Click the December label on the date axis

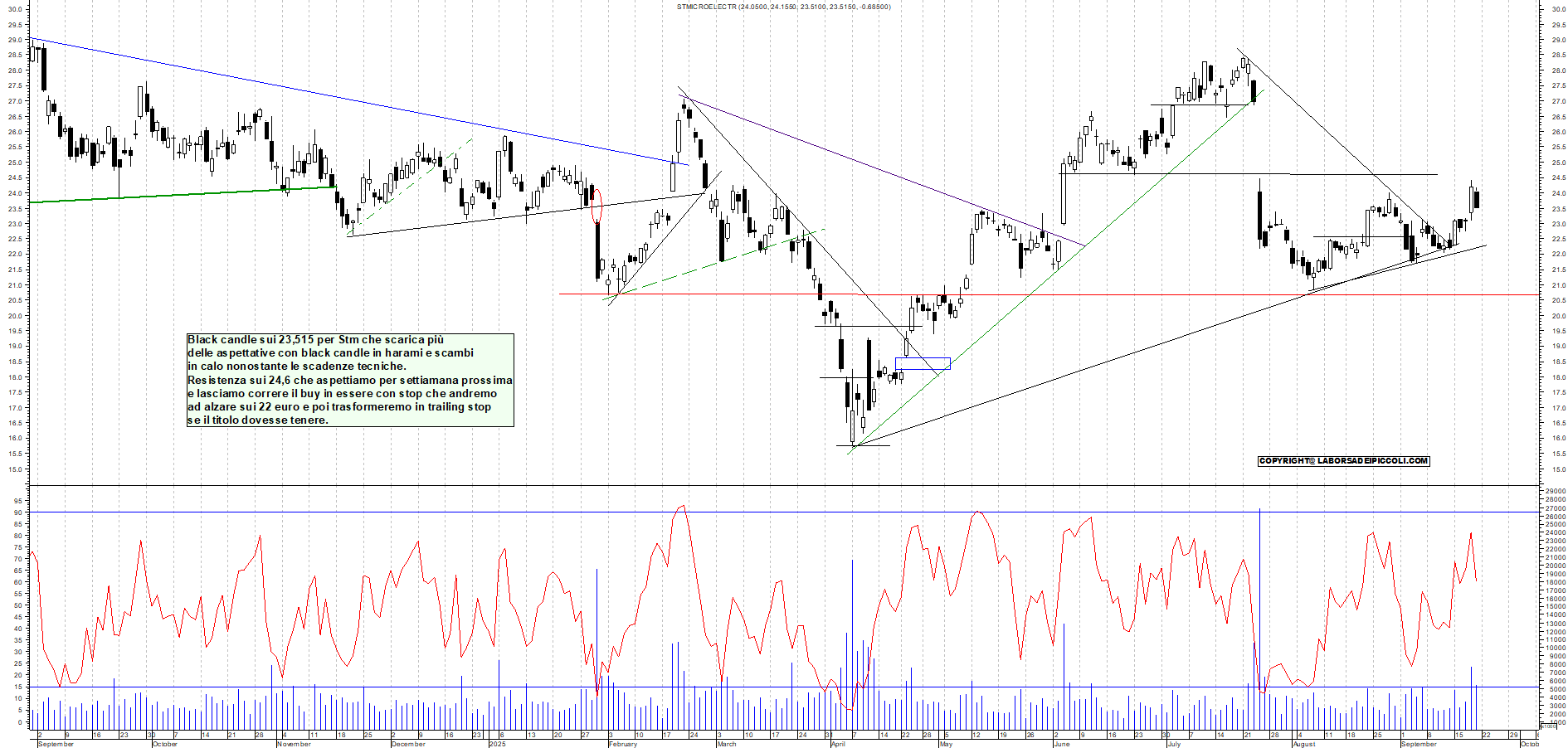click(x=408, y=744)
